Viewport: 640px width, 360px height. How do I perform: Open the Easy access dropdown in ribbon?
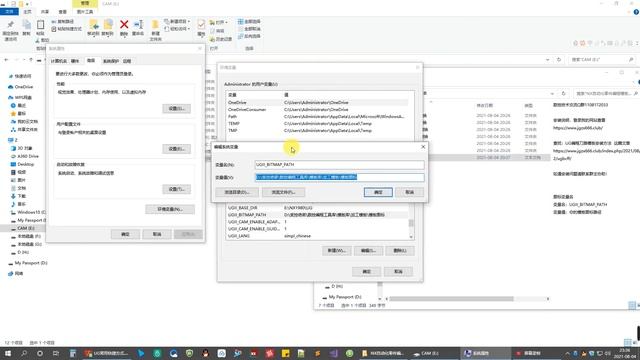177,29
